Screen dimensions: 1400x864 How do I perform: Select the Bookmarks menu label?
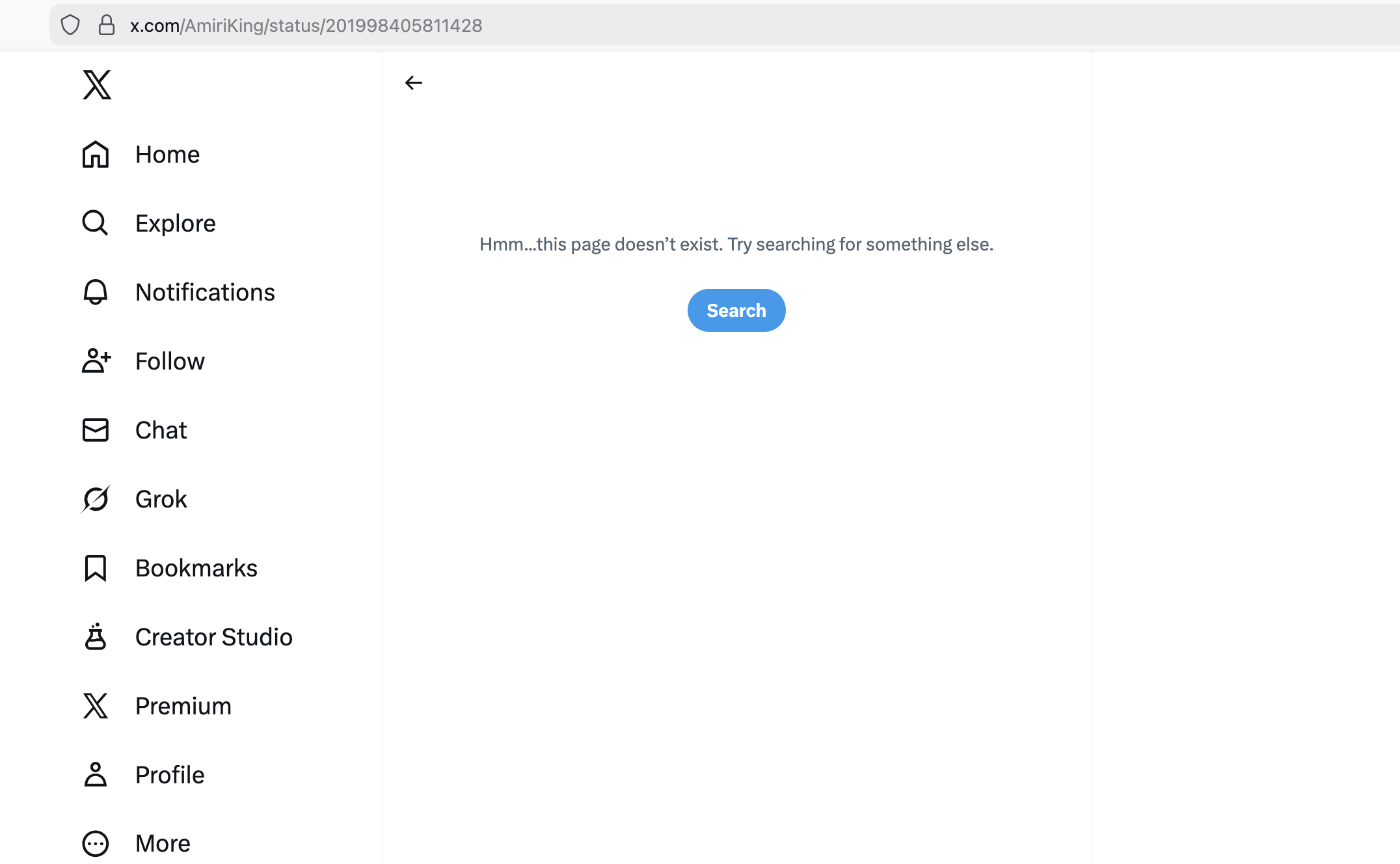tap(196, 568)
